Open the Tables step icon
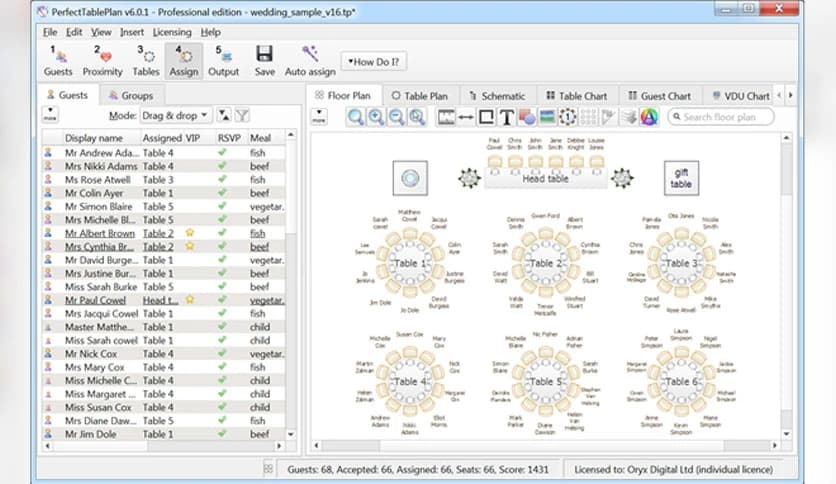Image resolution: width=836 pixels, height=484 pixels. coord(146,61)
